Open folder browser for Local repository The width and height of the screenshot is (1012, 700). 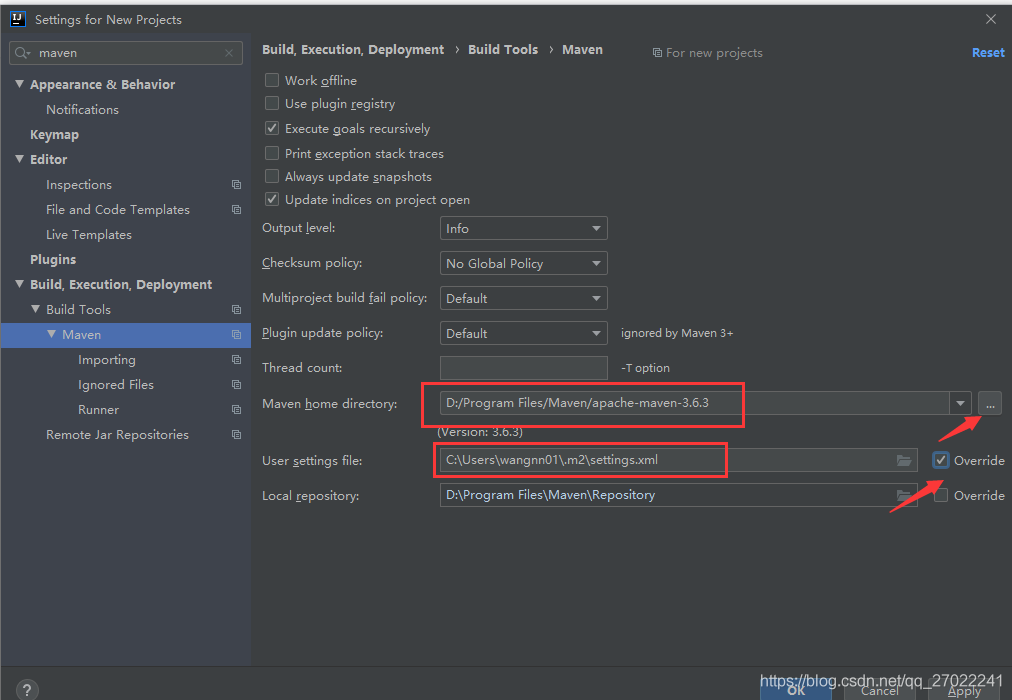tap(904, 495)
